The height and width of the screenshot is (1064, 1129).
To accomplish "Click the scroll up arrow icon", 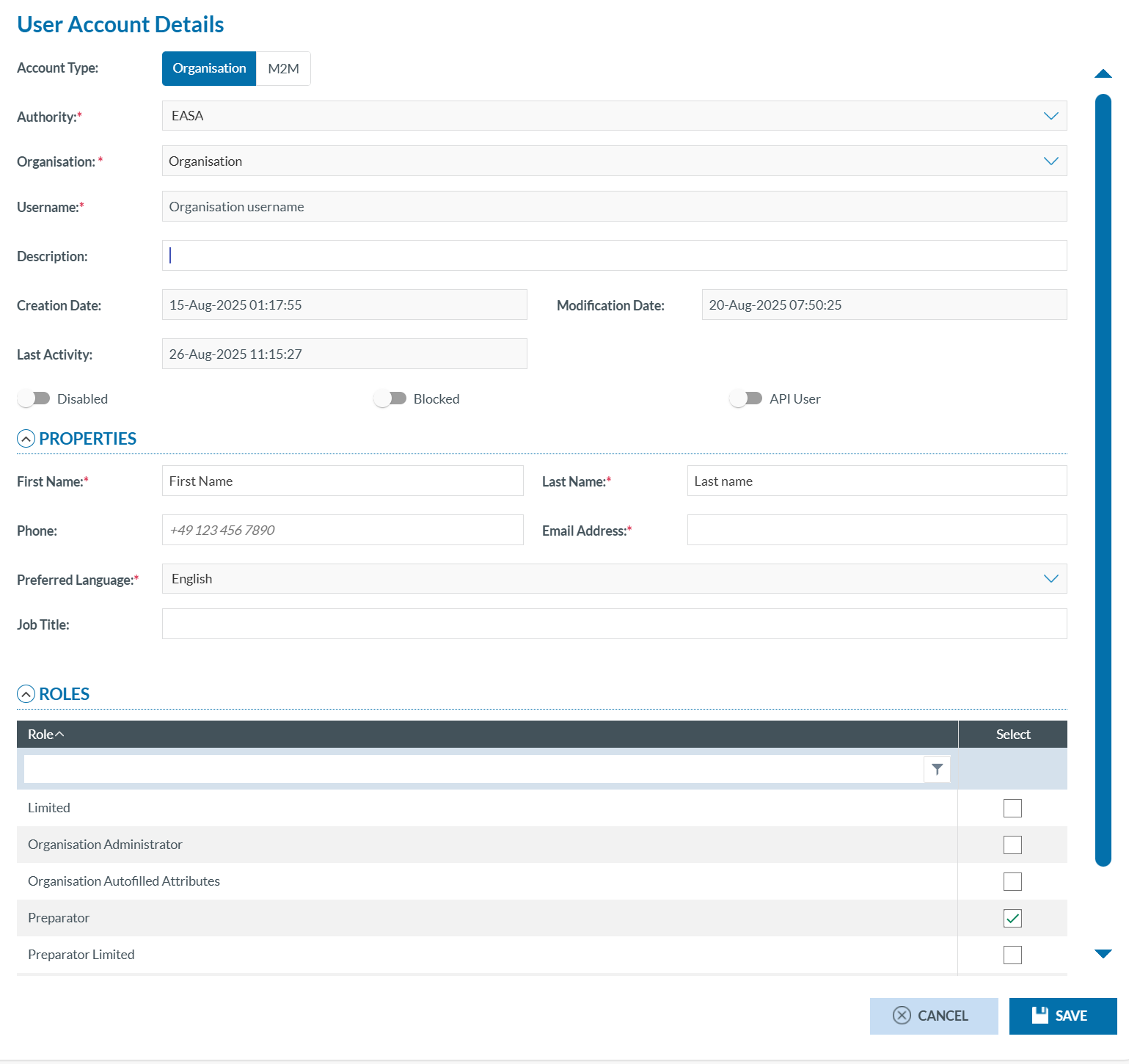I will (1103, 73).
